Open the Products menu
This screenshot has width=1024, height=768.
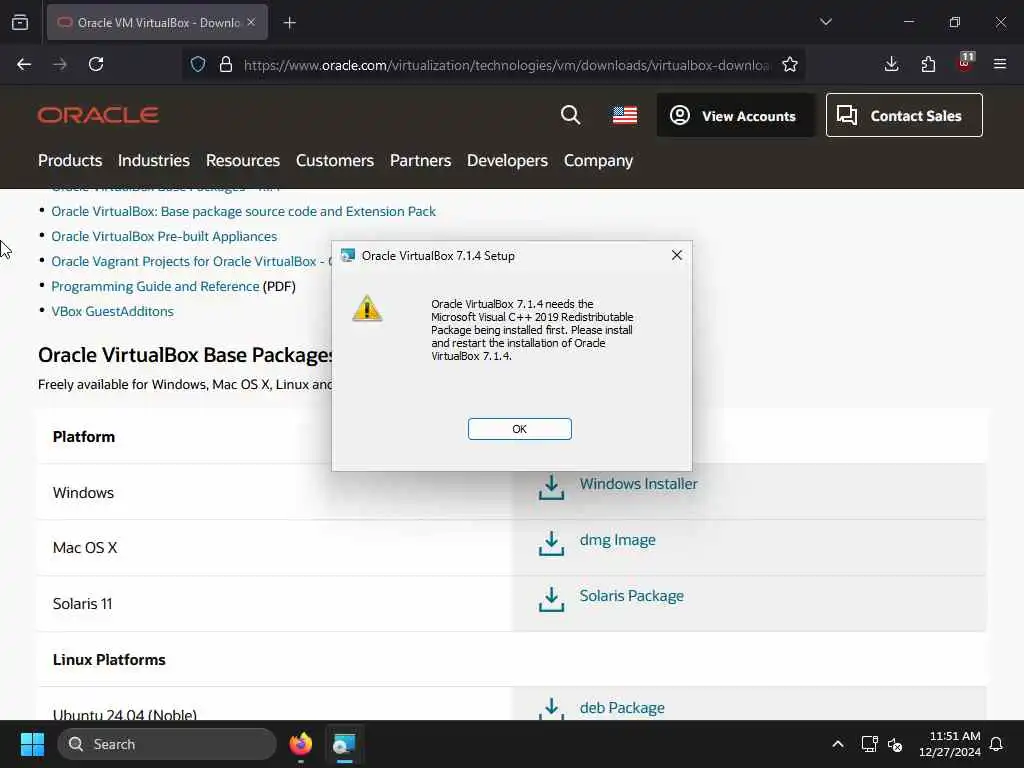point(70,161)
